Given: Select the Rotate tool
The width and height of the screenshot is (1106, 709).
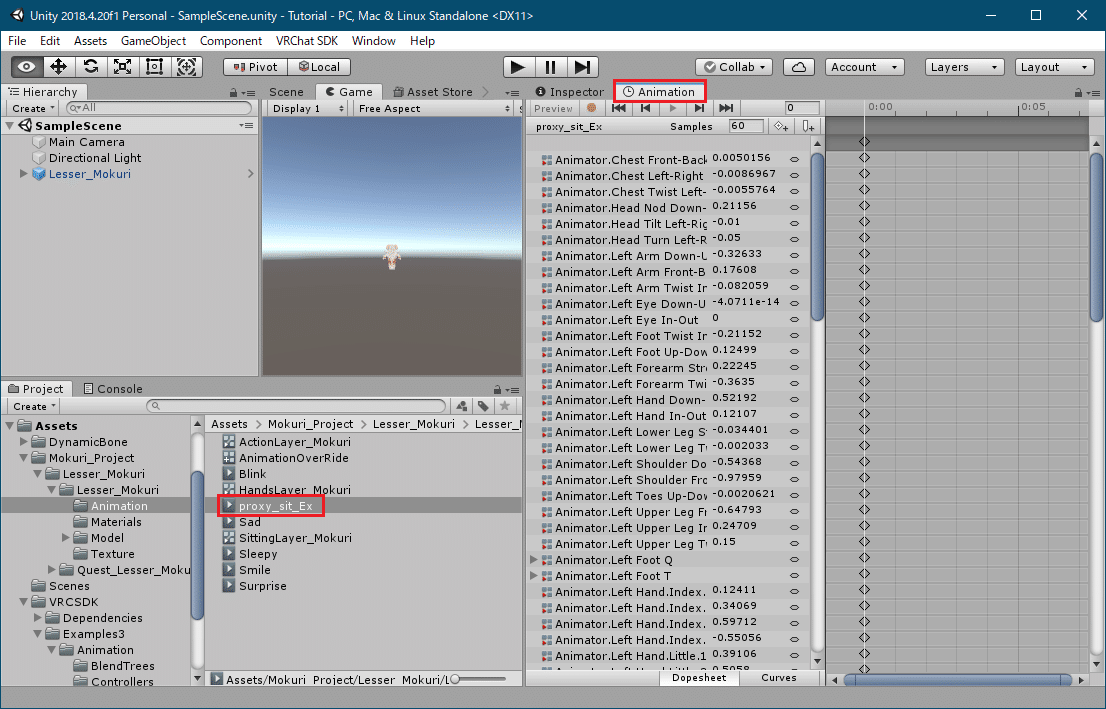Looking at the screenshot, I should (x=90, y=67).
